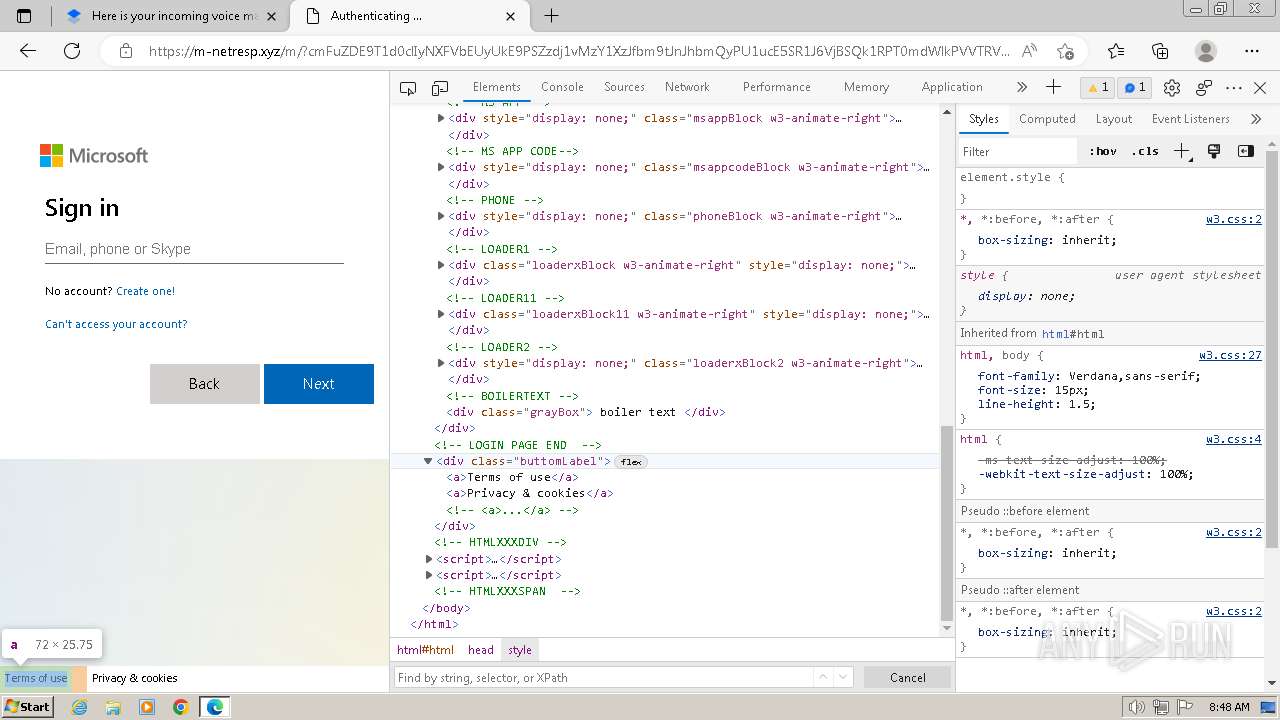Screen dimensions: 1280x720
Task: Follow the Create one! link
Action: (x=145, y=291)
